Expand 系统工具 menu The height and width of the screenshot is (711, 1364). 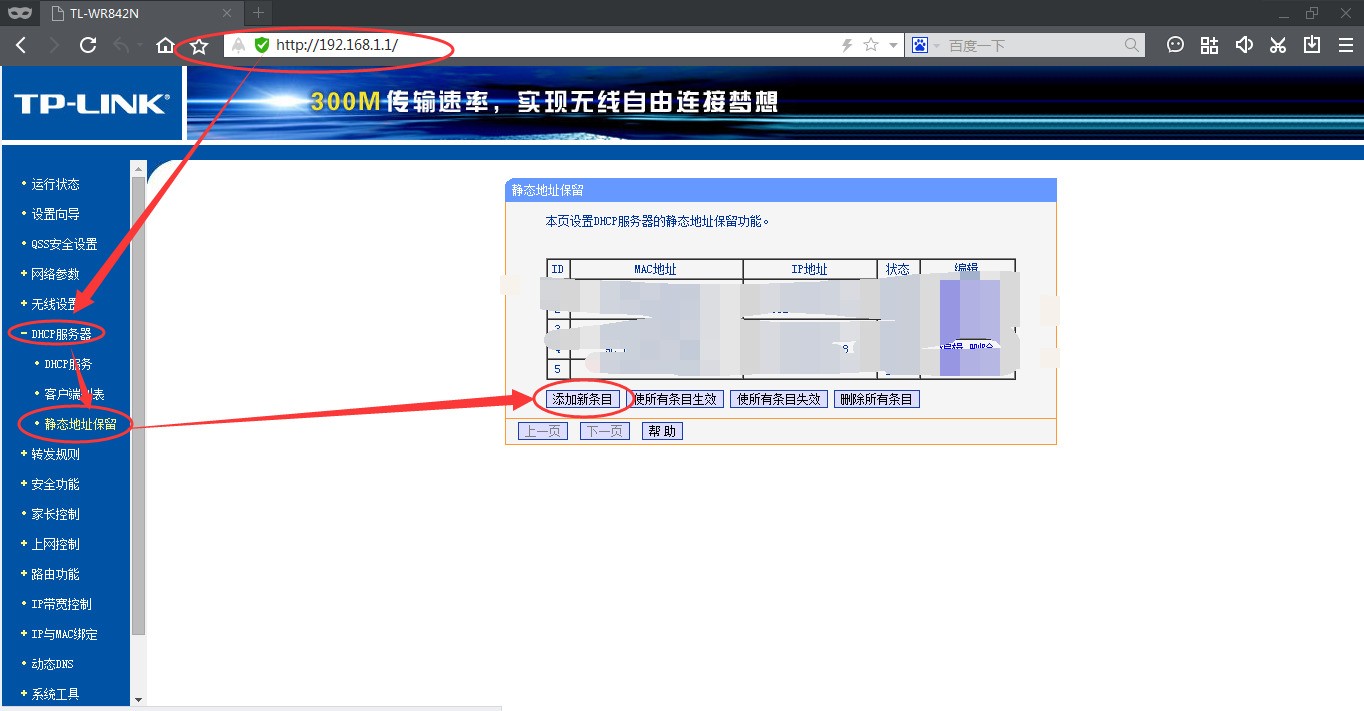[x=55, y=694]
